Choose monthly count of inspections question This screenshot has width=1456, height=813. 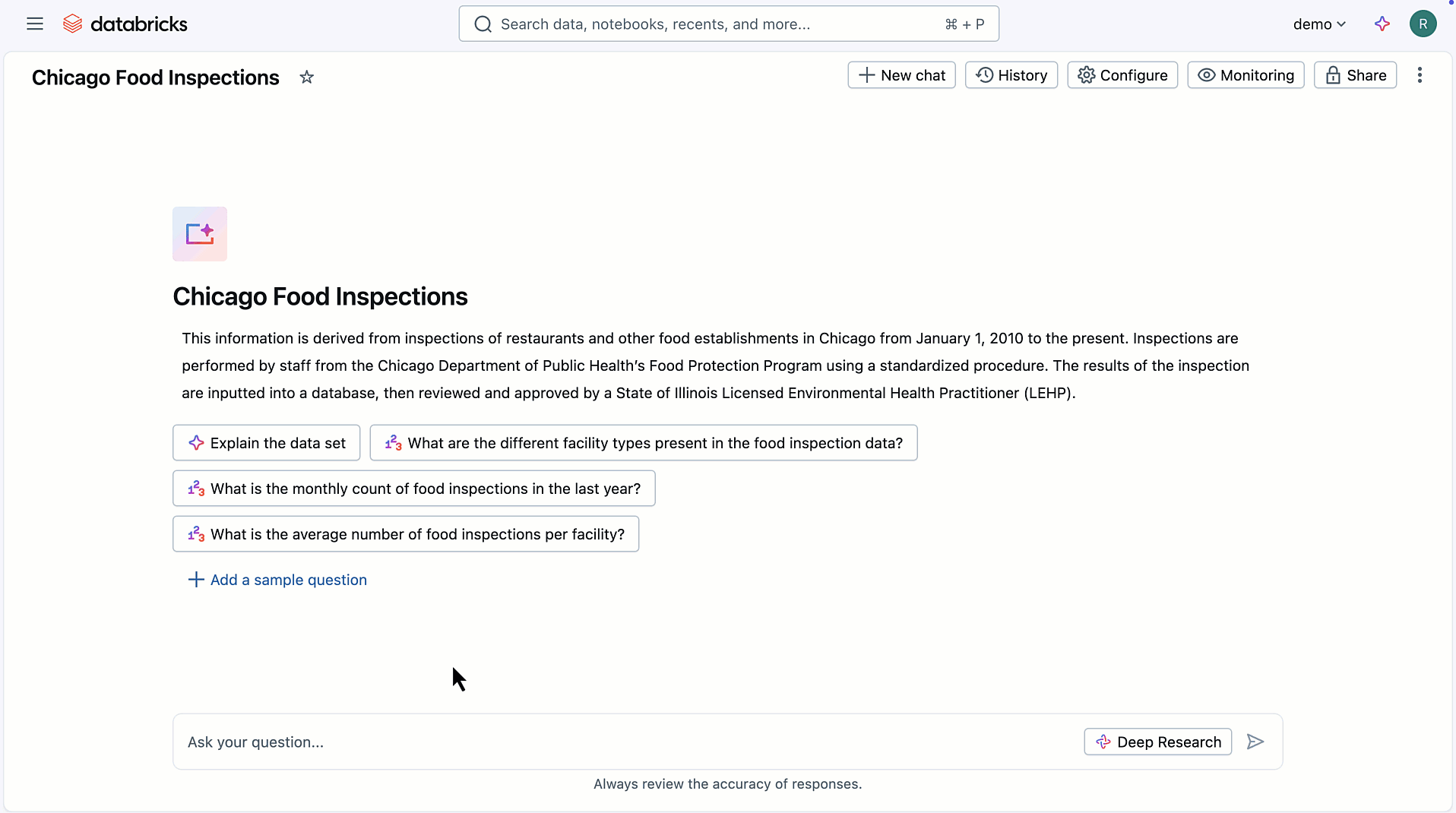(413, 489)
